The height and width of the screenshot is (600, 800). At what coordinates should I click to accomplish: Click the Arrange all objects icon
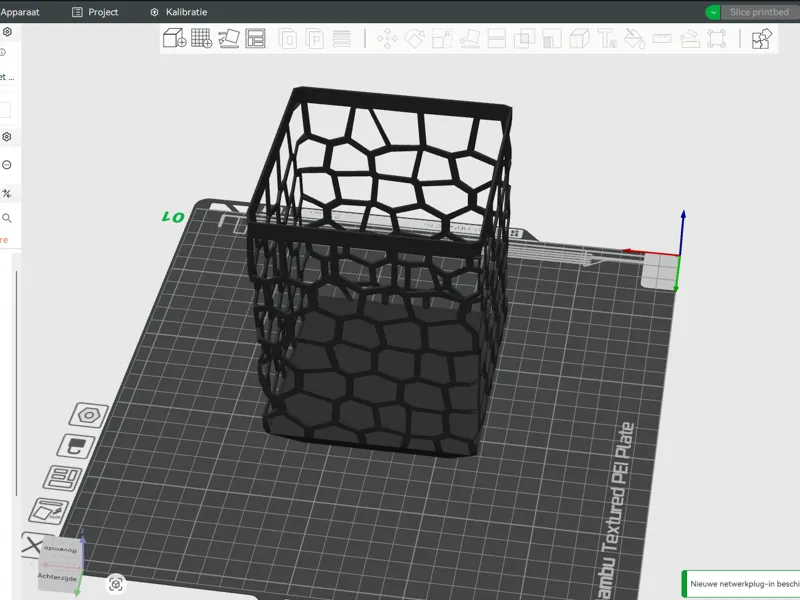click(255, 38)
